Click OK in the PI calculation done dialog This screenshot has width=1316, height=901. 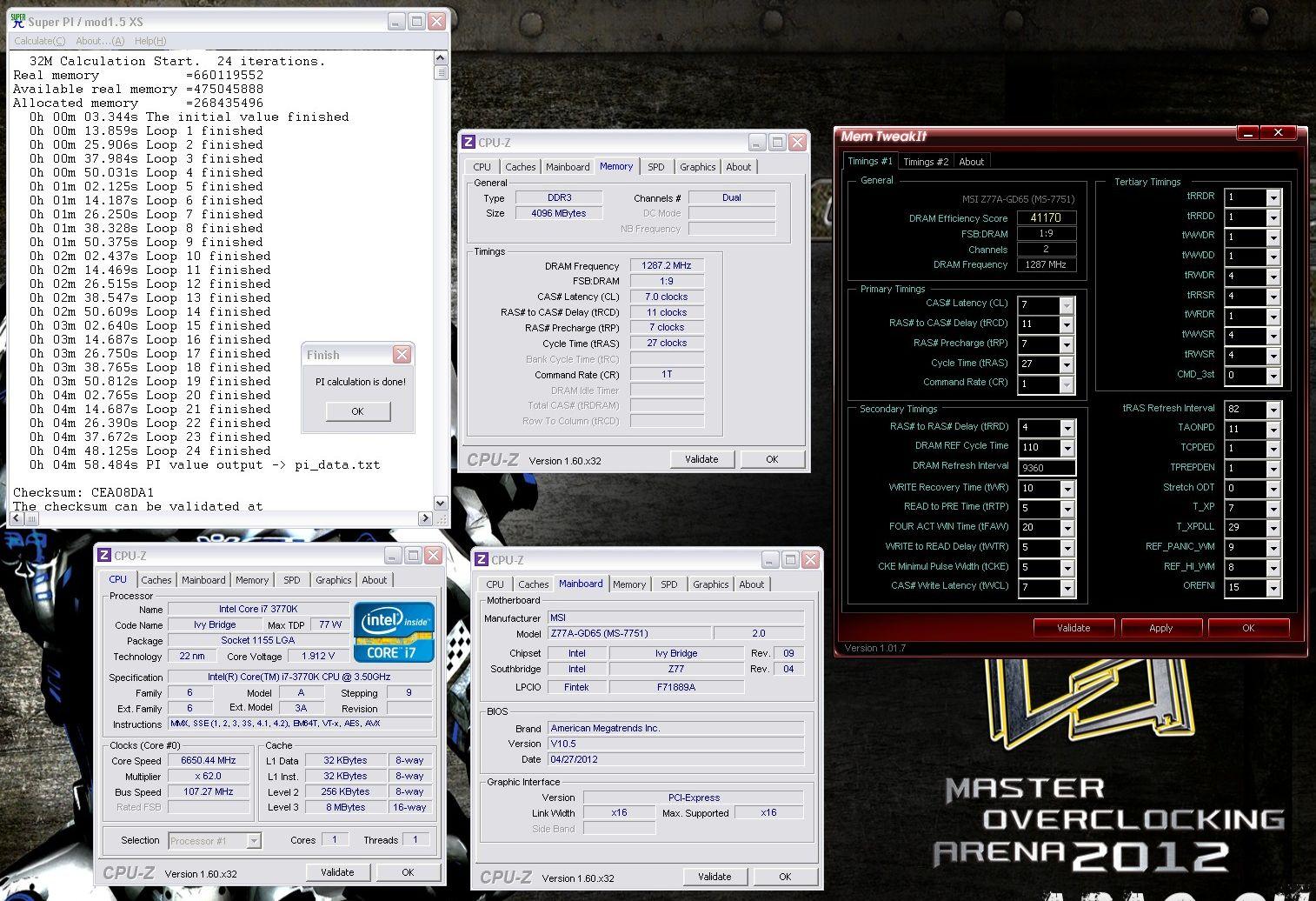coord(357,411)
